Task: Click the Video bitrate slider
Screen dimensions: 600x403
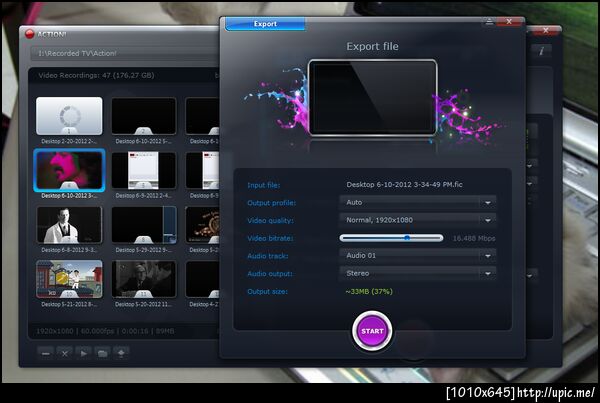Action: (391, 238)
